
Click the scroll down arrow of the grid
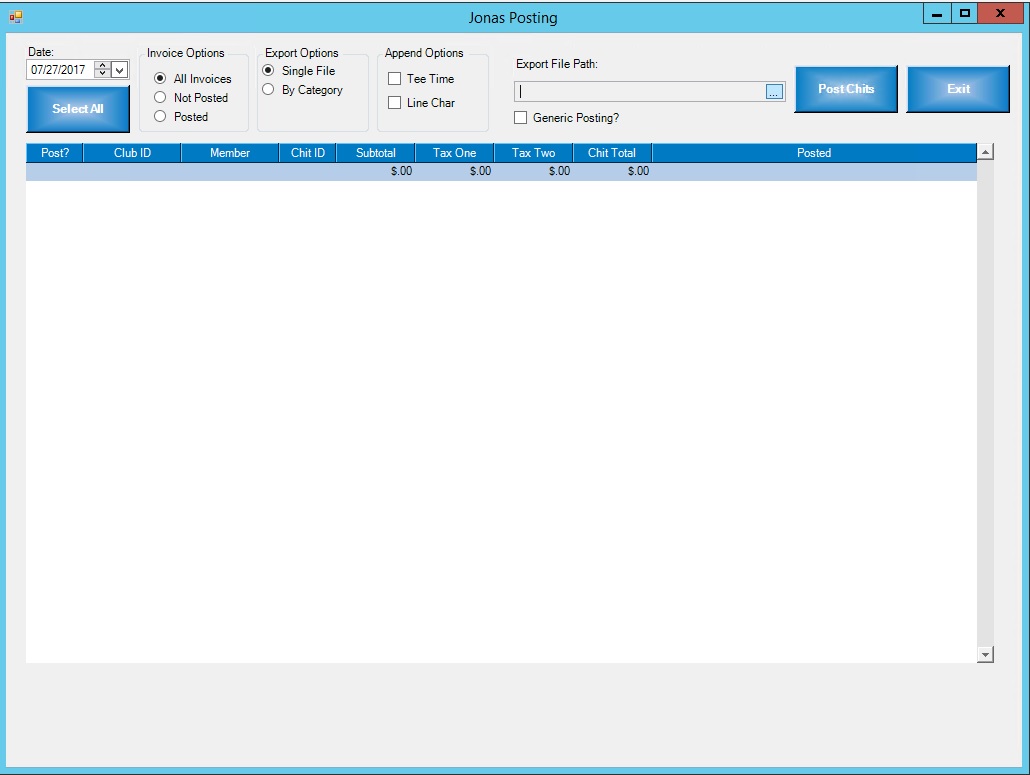click(985, 654)
